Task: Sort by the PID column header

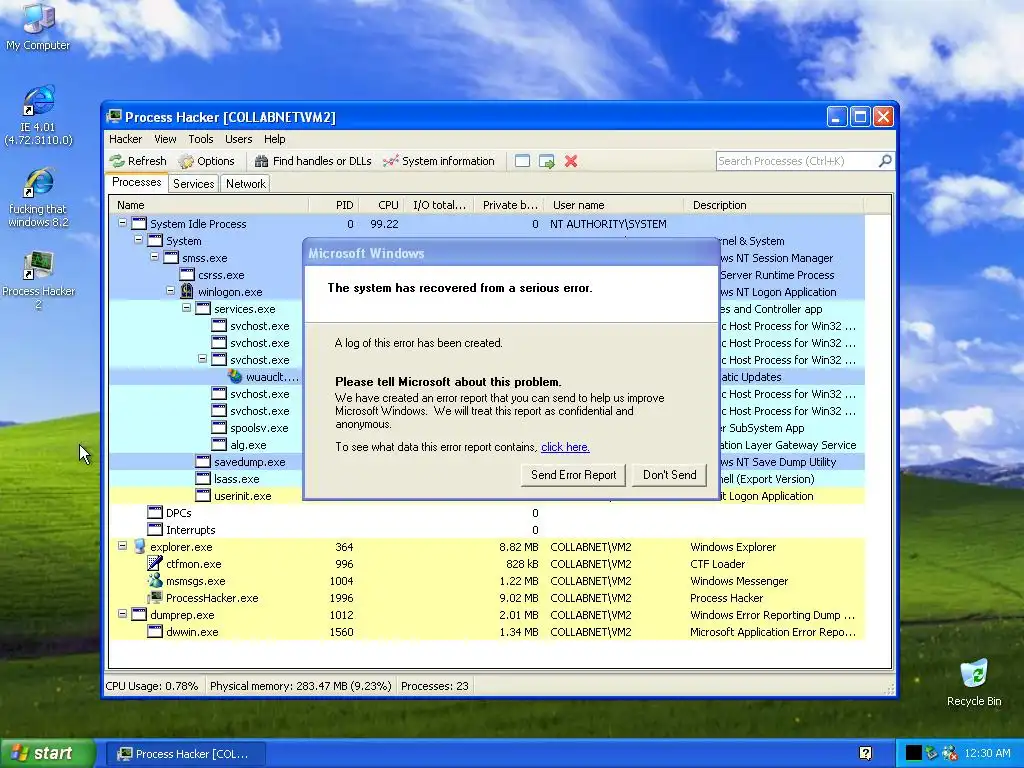Action: [334, 205]
